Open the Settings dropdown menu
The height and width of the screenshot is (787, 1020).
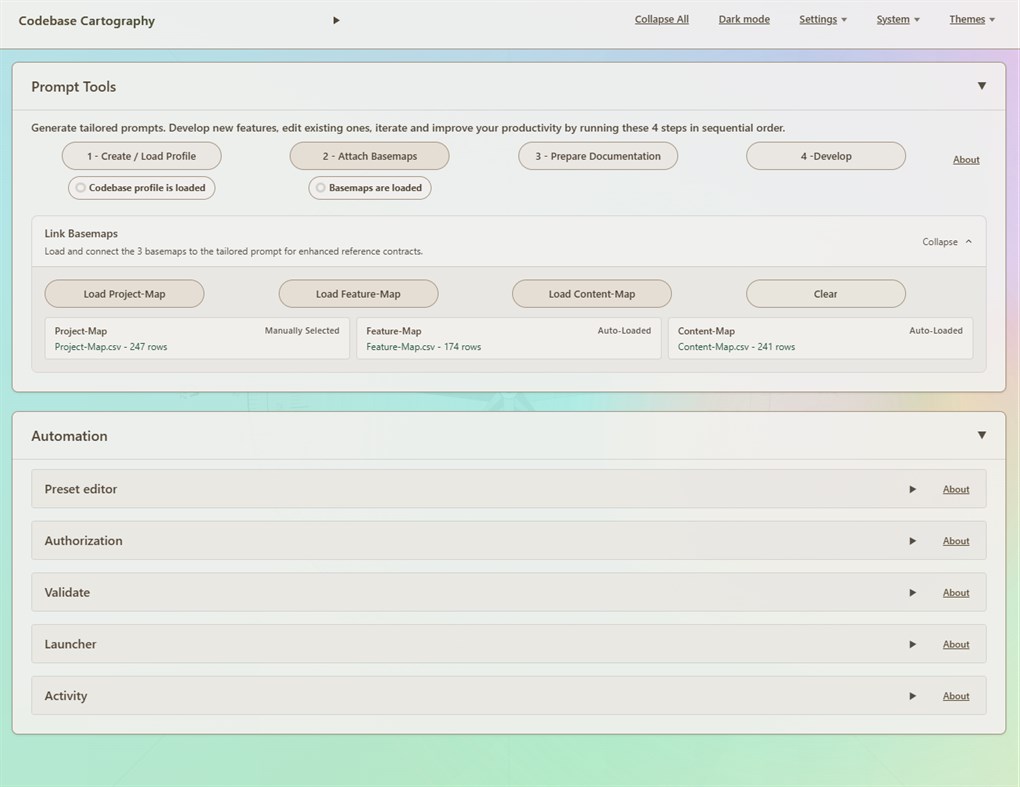point(823,20)
